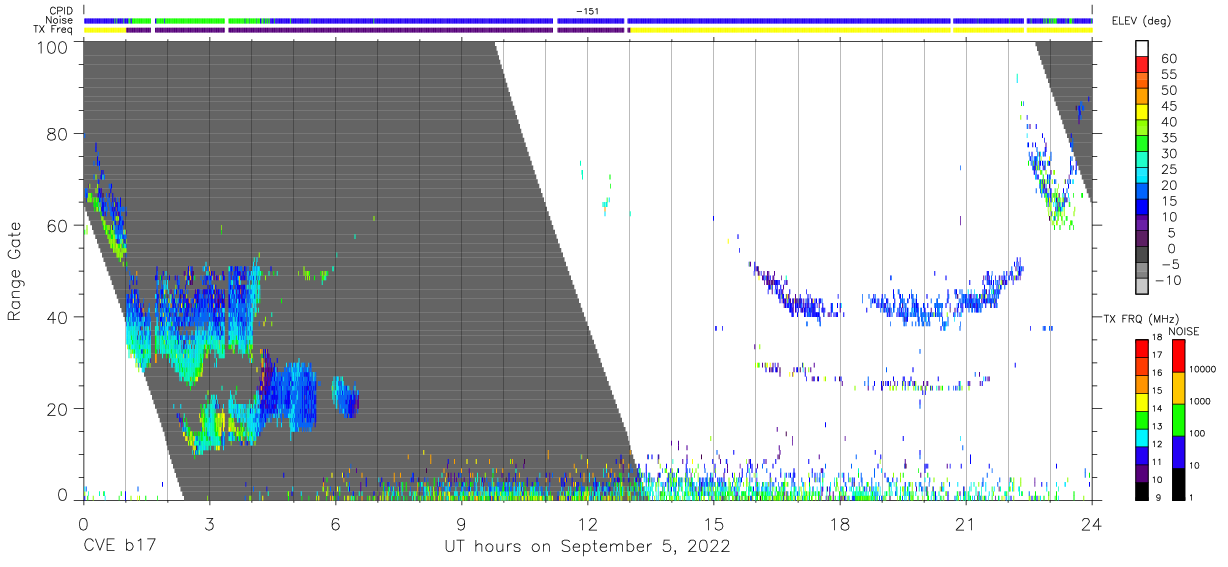Click the TX FRQ (MHz) colorbar title
The height and width of the screenshot is (567, 1228).
pyautogui.click(x=1139, y=318)
